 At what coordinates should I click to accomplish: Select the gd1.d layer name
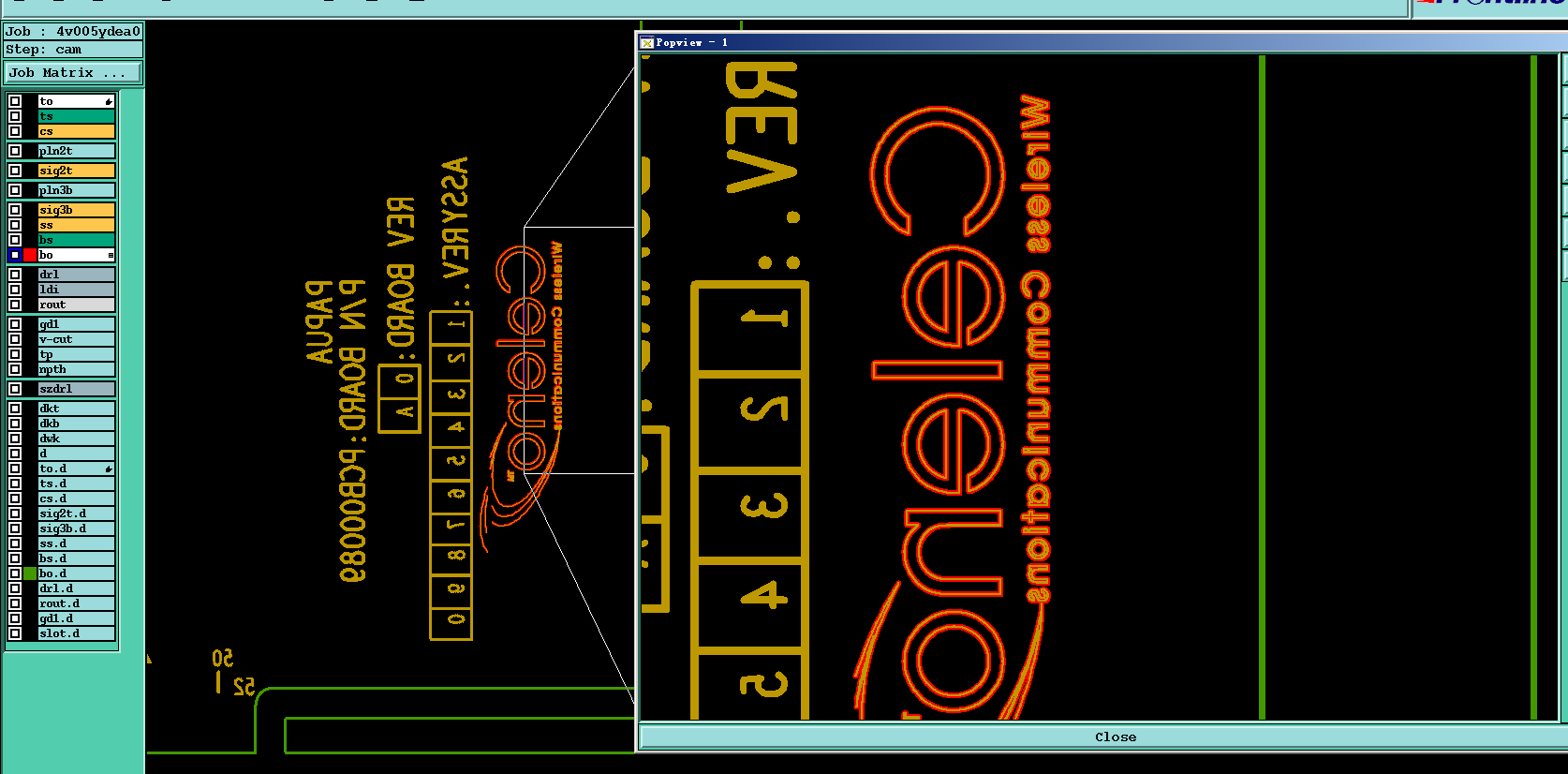tap(76, 618)
